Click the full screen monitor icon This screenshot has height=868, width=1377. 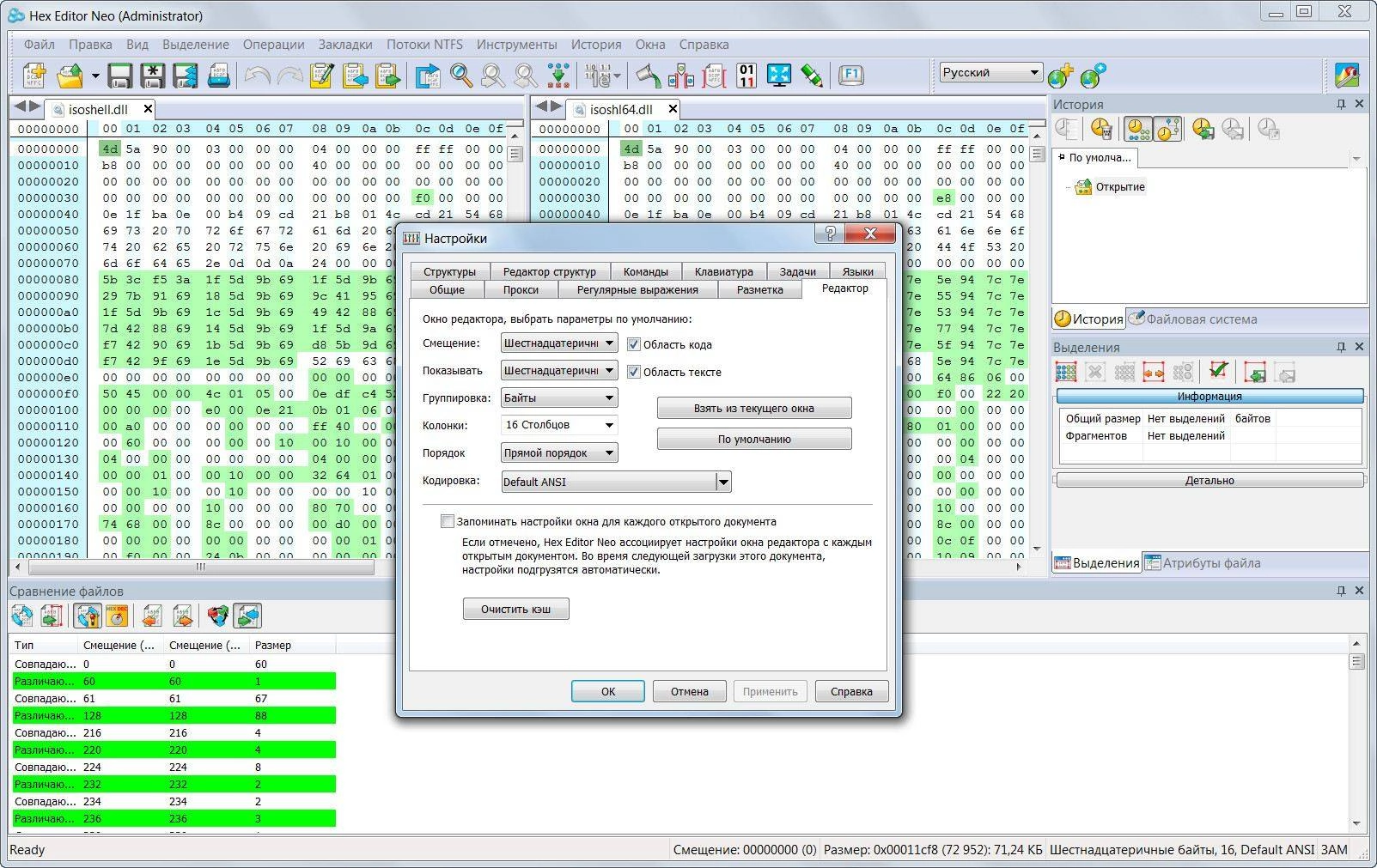[x=779, y=76]
